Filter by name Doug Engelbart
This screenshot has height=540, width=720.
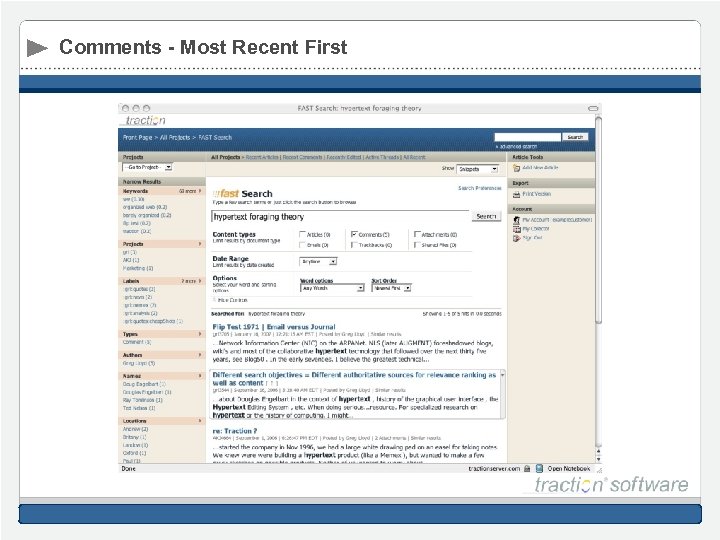(144, 384)
